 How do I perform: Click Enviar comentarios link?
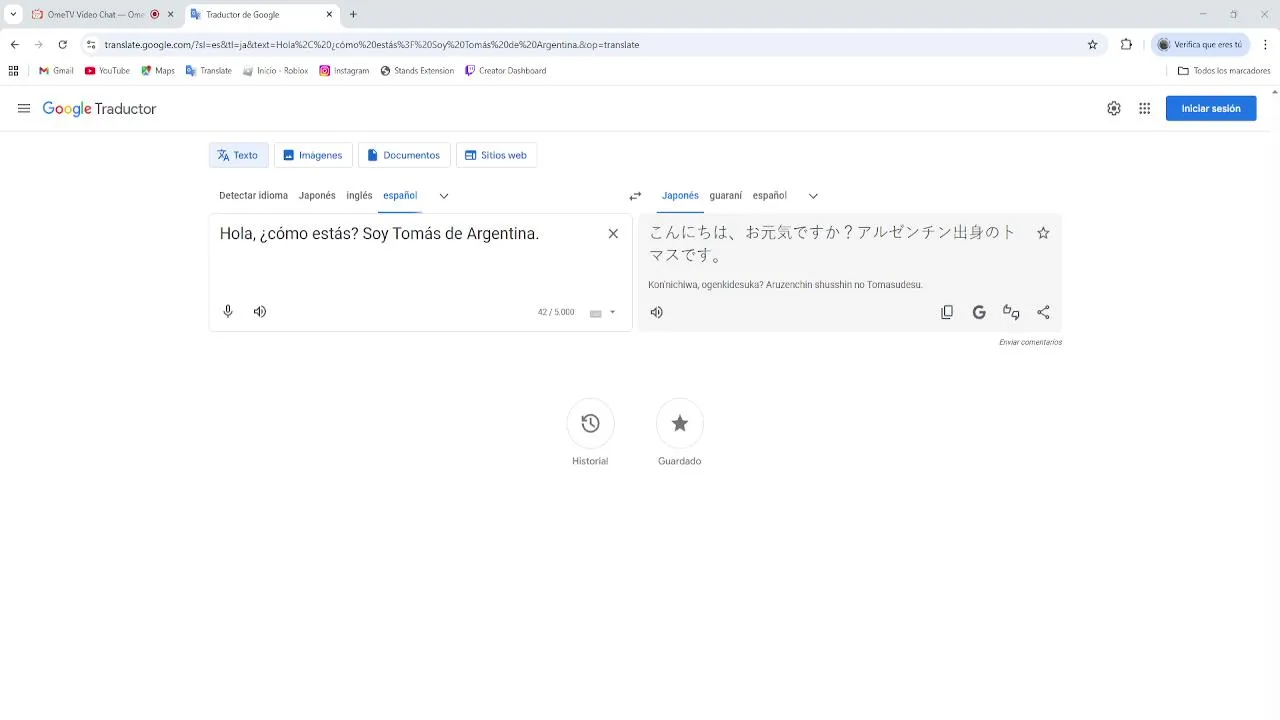pyautogui.click(x=1030, y=342)
